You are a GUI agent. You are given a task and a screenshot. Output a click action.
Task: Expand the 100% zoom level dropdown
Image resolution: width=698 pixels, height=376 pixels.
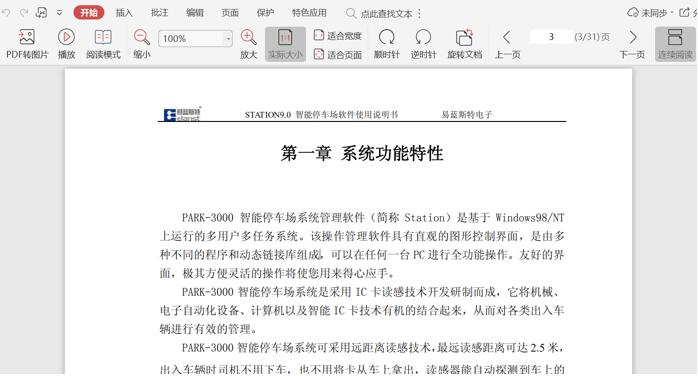click(228, 39)
